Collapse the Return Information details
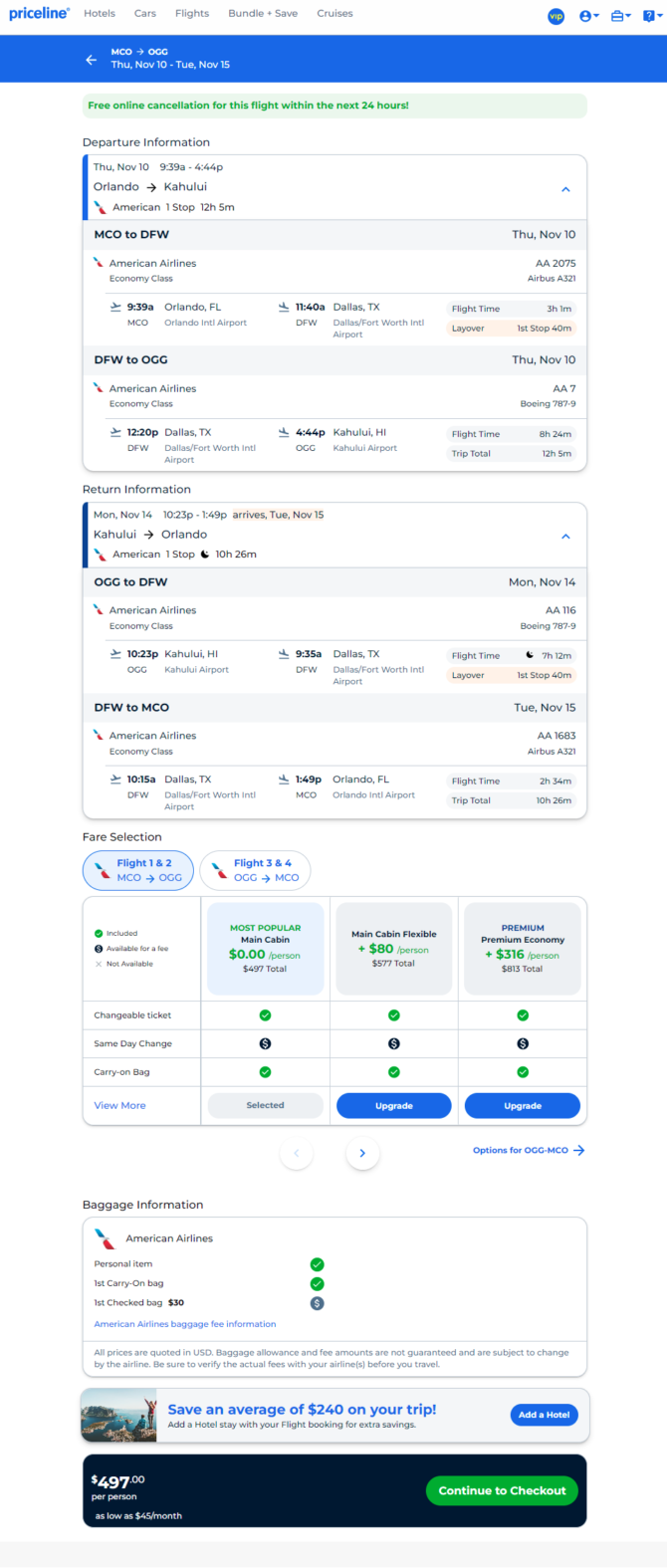Image resolution: width=667 pixels, height=1568 pixels. point(565,536)
